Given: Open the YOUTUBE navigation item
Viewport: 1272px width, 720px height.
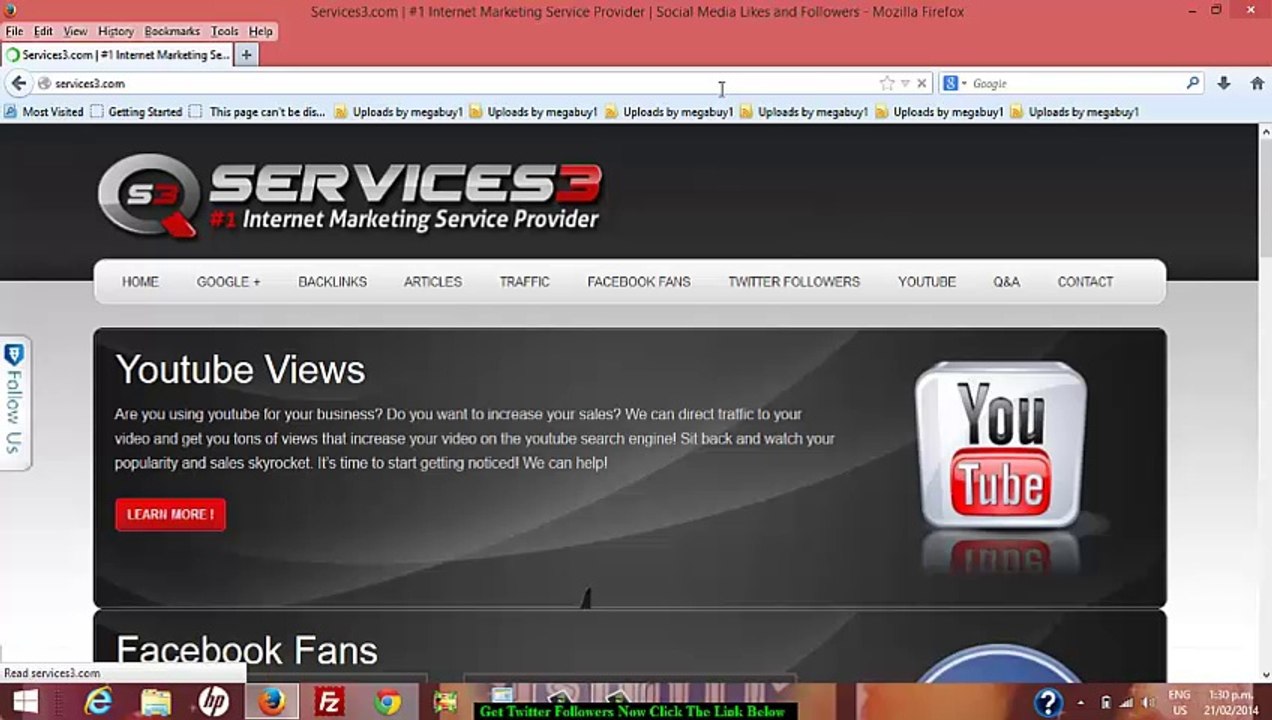Looking at the screenshot, I should tap(926, 282).
